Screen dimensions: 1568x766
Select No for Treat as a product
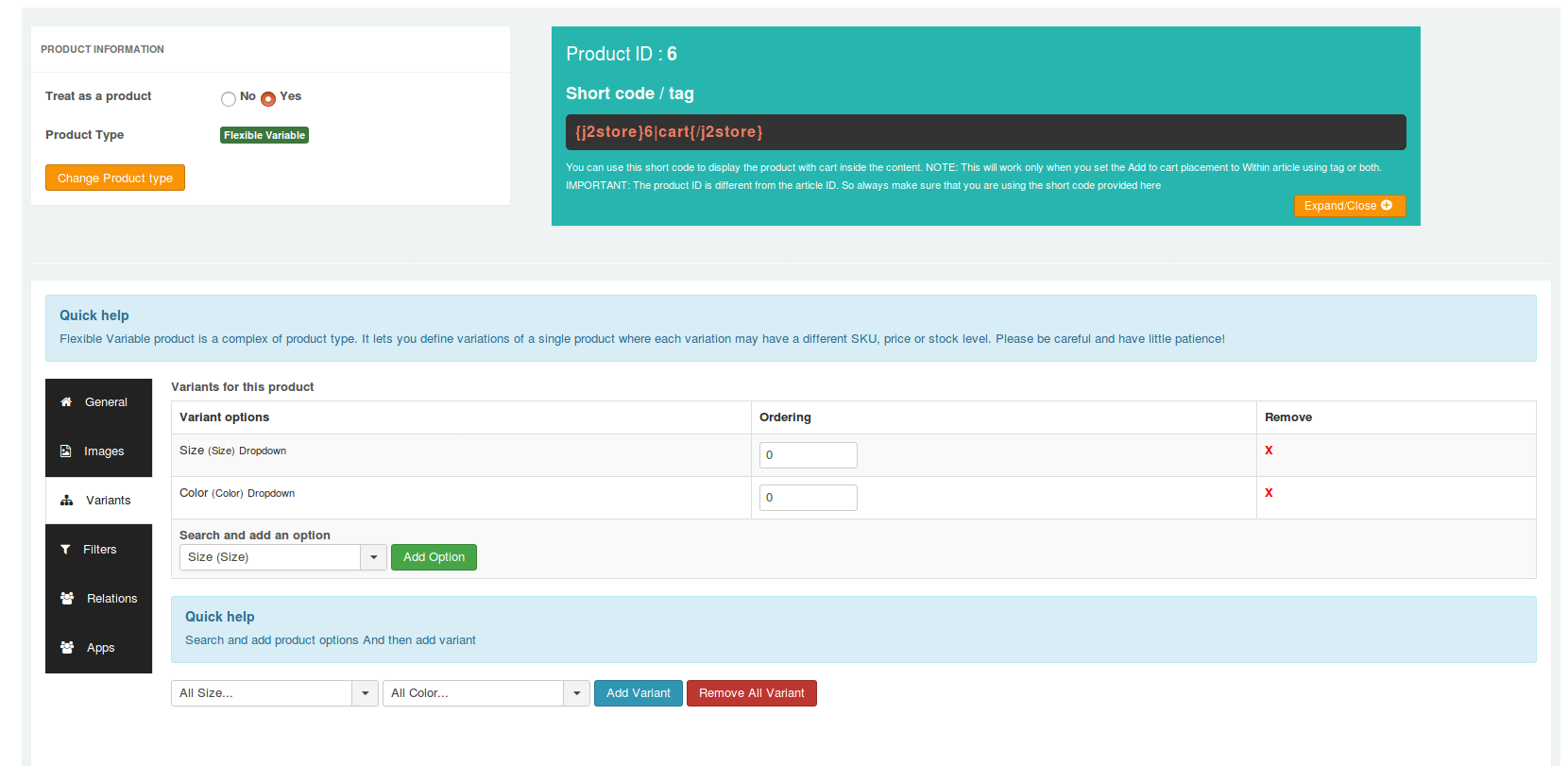[x=229, y=99]
